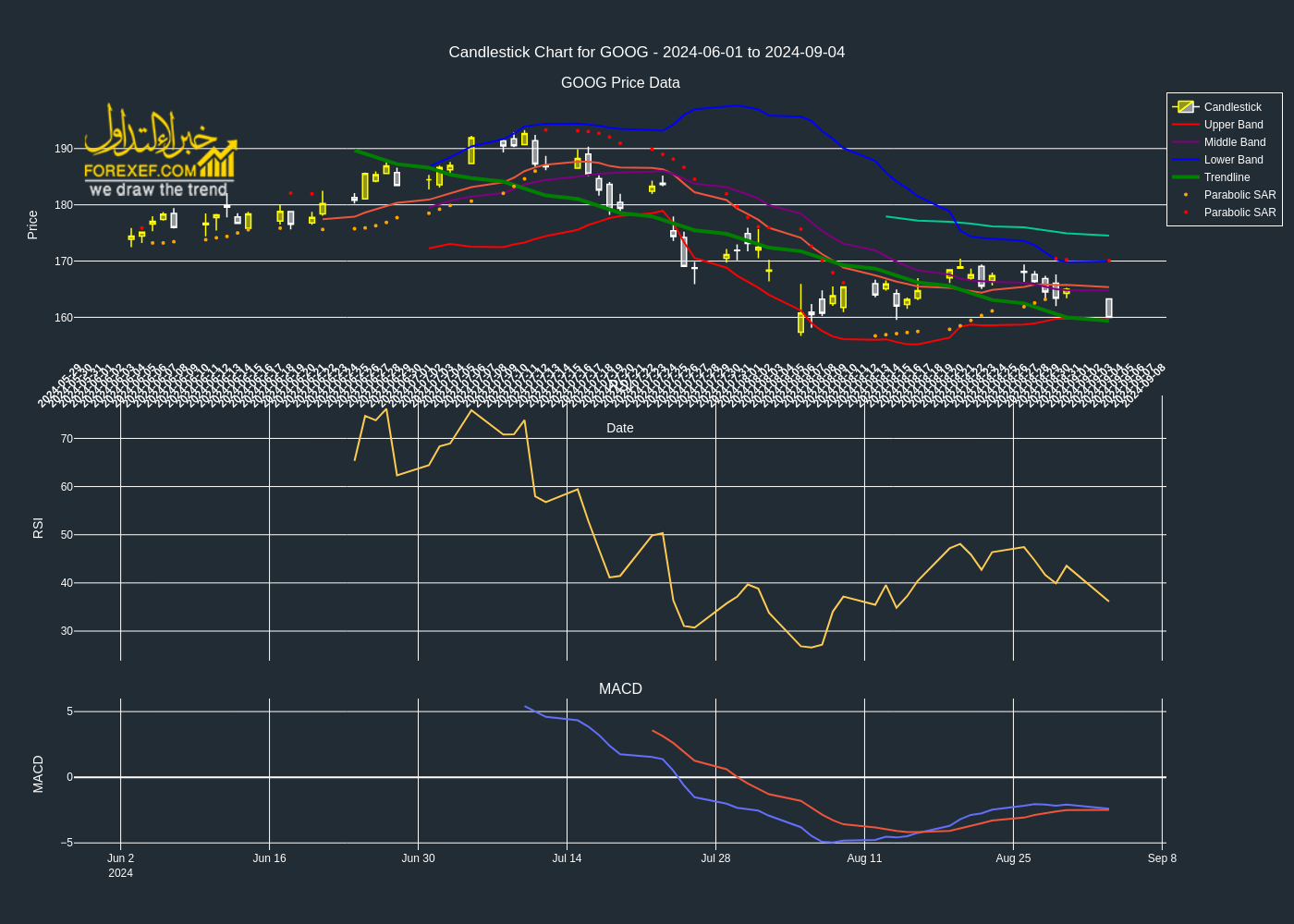This screenshot has height=924, width=1294.
Task: Click the rotated 'MACD' y-axis title
Action: coord(38,774)
